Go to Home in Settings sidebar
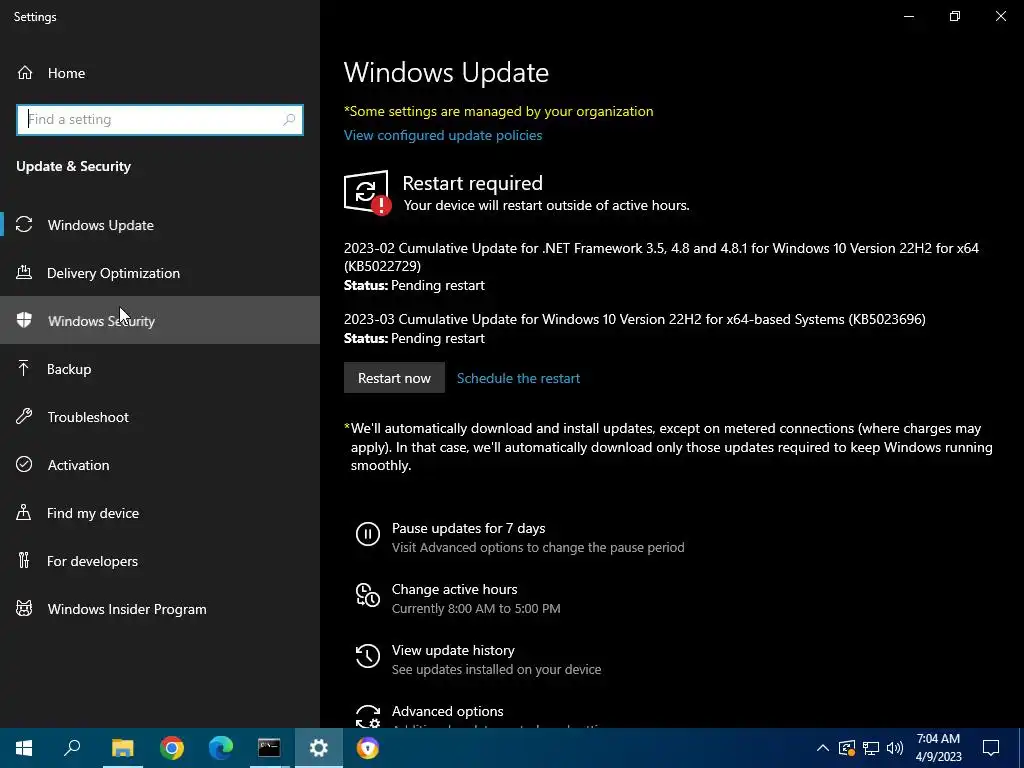 (160, 72)
